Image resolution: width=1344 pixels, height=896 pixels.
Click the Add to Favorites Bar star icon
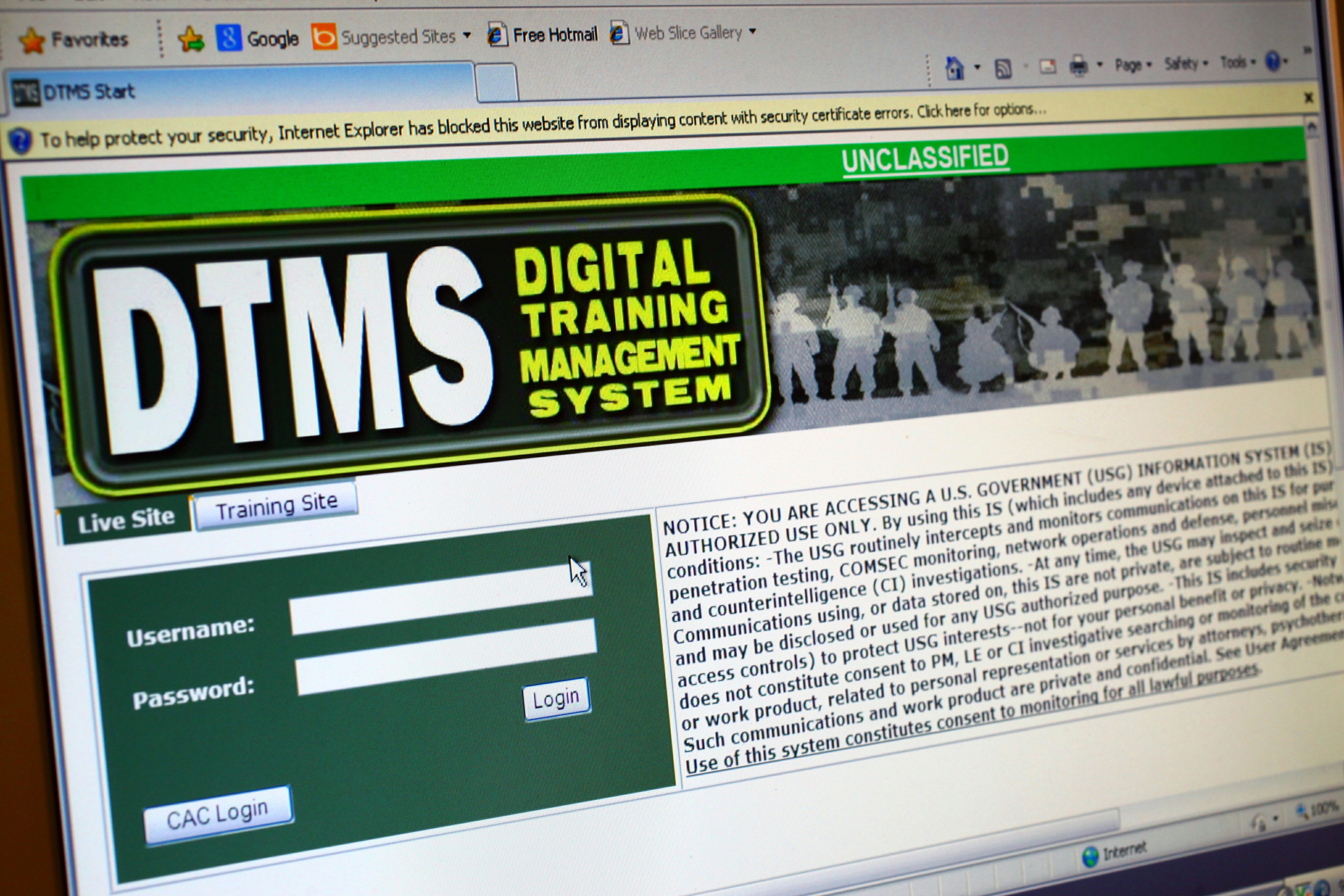(x=191, y=39)
